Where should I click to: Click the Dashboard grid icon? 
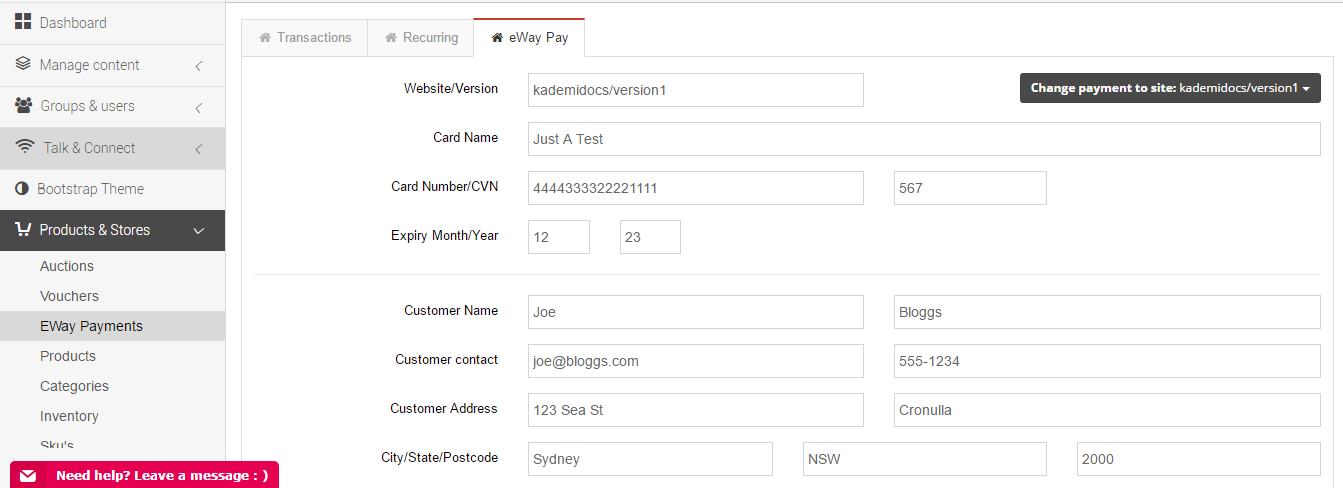(23, 22)
